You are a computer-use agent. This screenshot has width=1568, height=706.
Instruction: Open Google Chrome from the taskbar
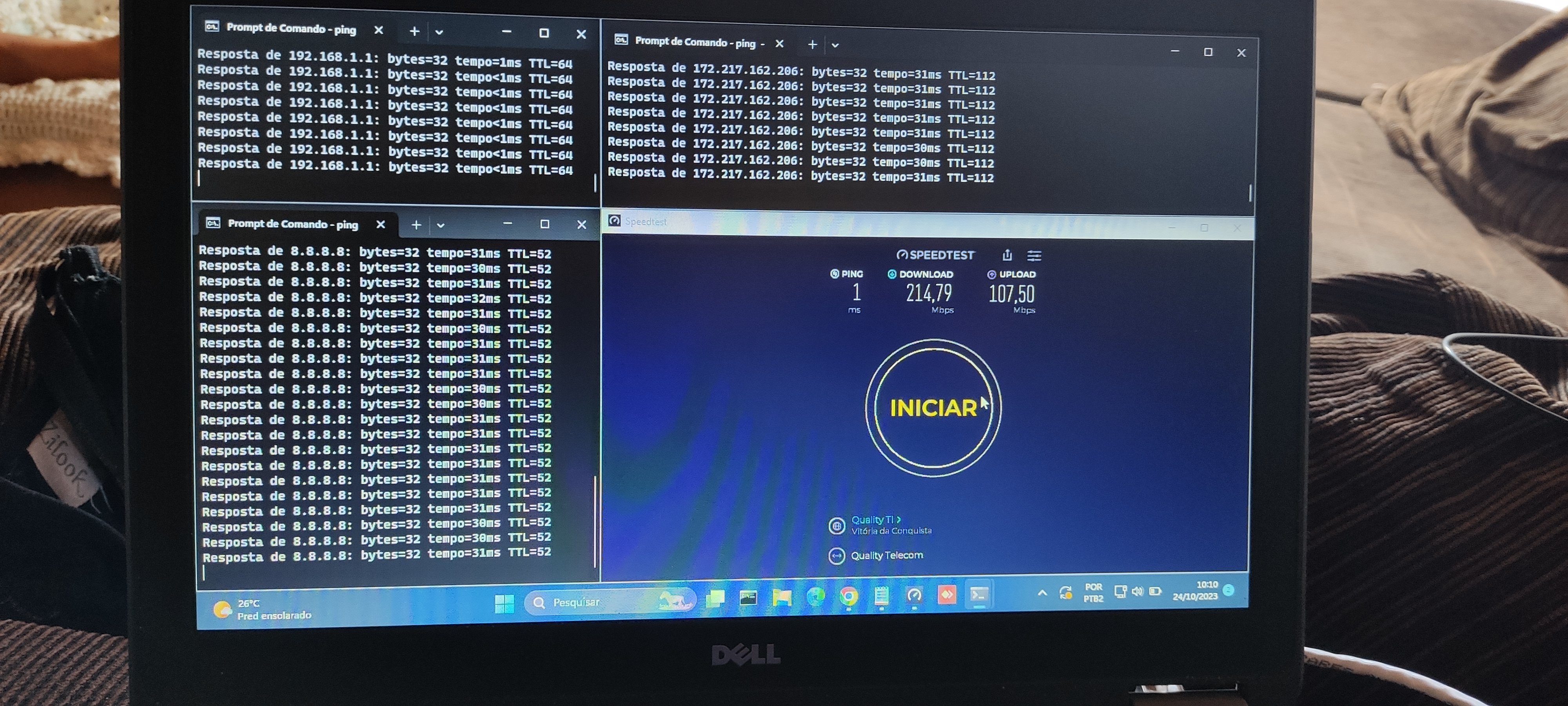click(x=849, y=596)
